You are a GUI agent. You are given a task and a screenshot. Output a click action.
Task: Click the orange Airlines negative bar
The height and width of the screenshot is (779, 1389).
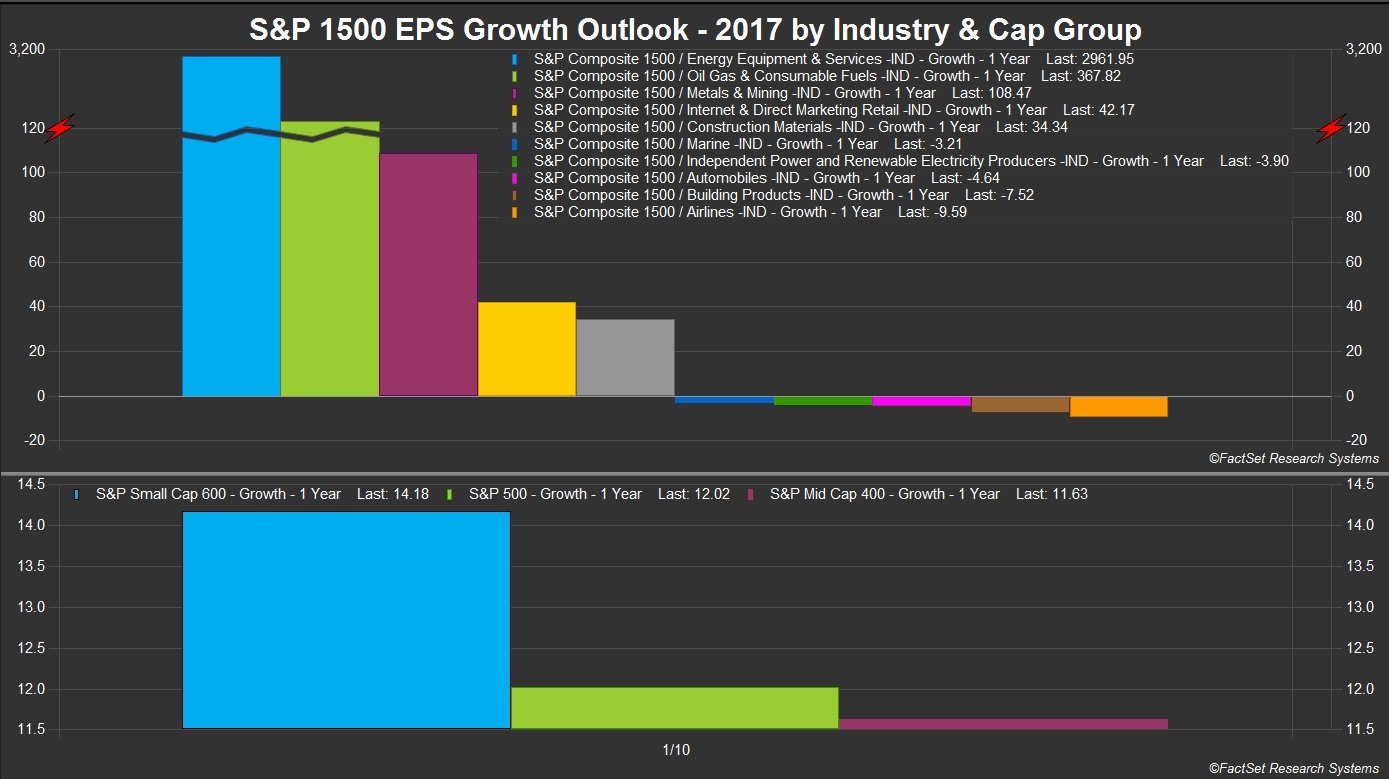(1119, 407)
